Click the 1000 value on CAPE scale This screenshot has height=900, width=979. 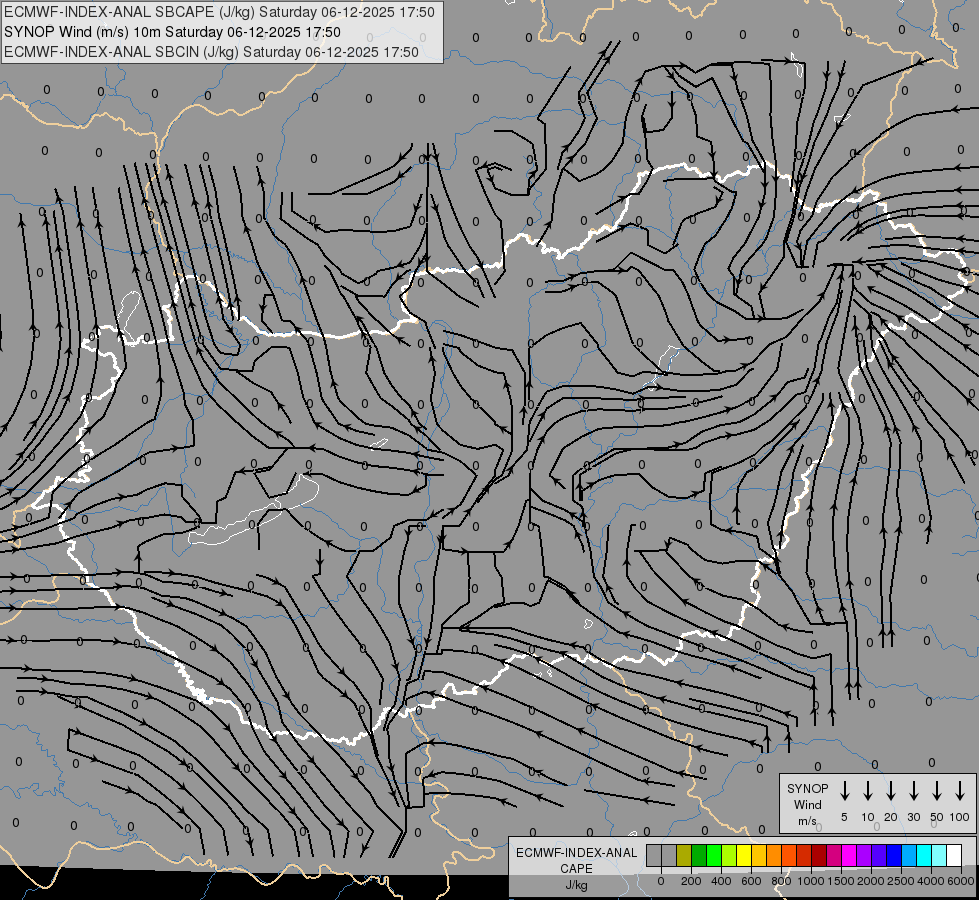pos(811,881)
